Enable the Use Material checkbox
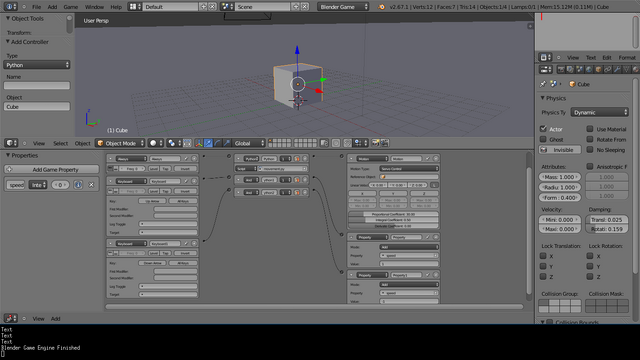The width and height of the screenshot is (640, 360). click(590, 129)
